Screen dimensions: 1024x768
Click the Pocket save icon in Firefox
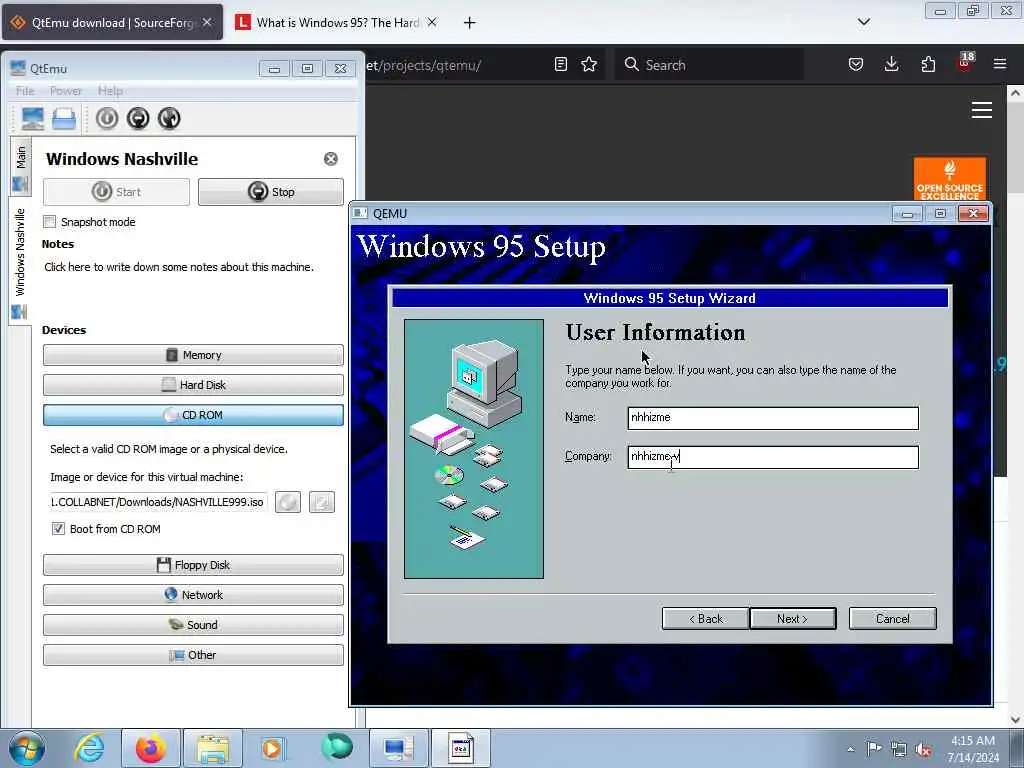[856, 64]
